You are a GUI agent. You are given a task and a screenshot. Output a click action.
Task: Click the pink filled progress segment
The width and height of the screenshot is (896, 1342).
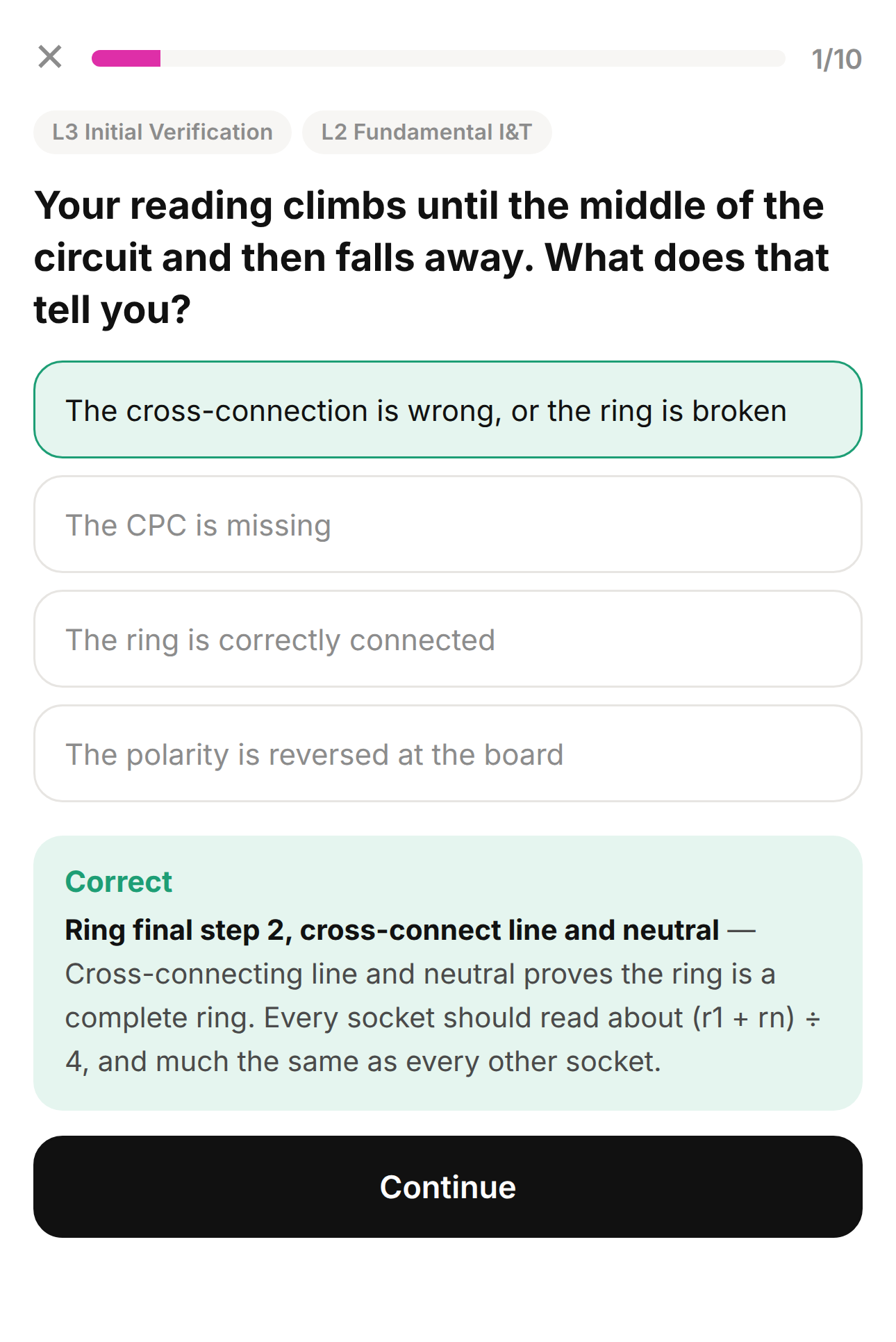[x=126, y=58]
